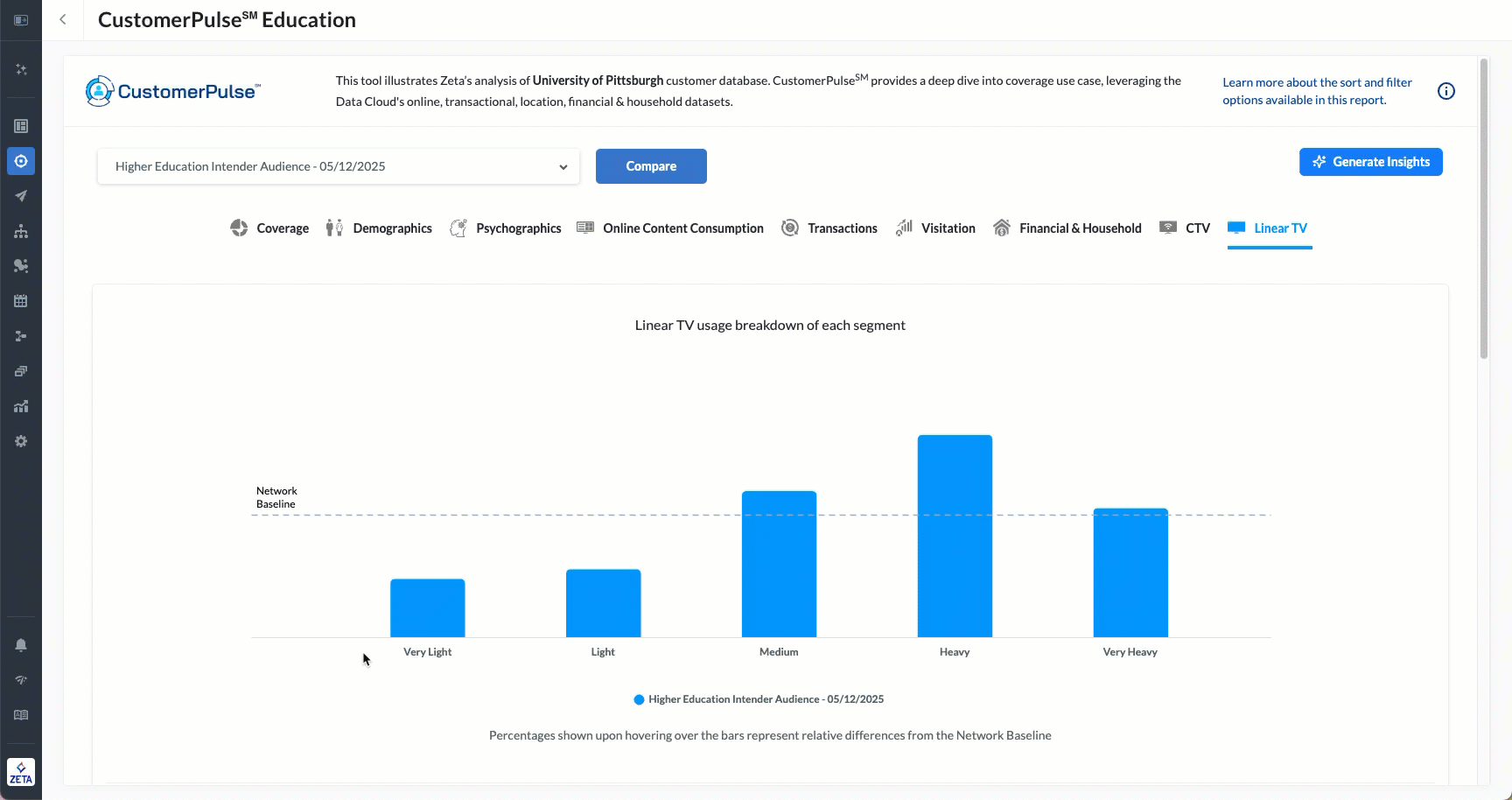Click the Zeta logo at sidebar bottom
This screenshot has height=800, width=1512.
coord(21,772)
